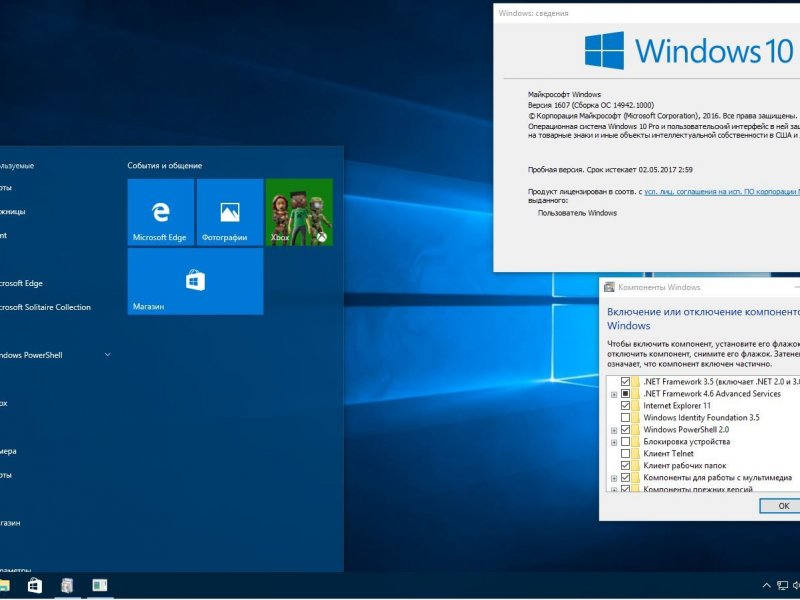Open the Магазин tile in Start

point(195,281)
